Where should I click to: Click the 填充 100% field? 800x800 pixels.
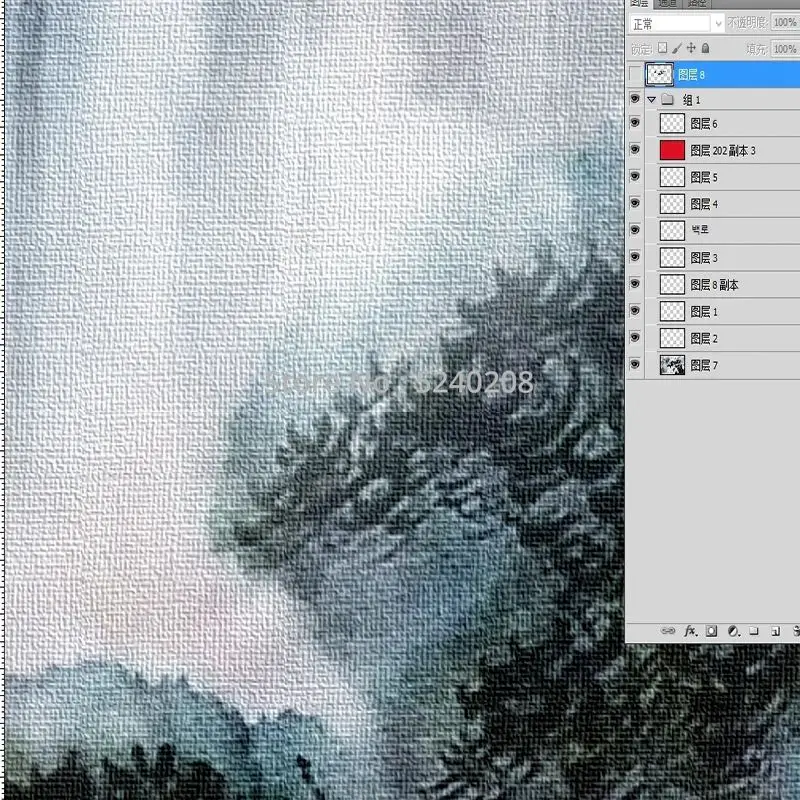(785, 49)
